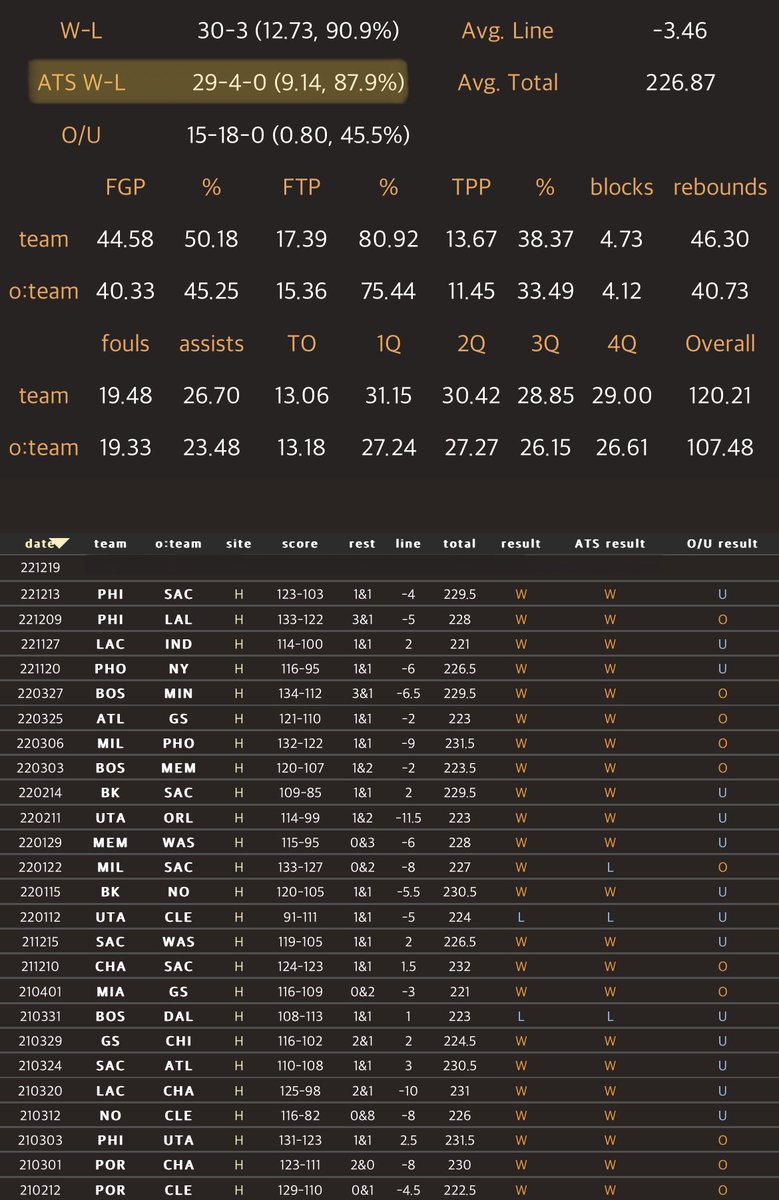Select the highlighted ATS W-L label
This screenshot has width=779, height=1200.
tap(81, 83)
